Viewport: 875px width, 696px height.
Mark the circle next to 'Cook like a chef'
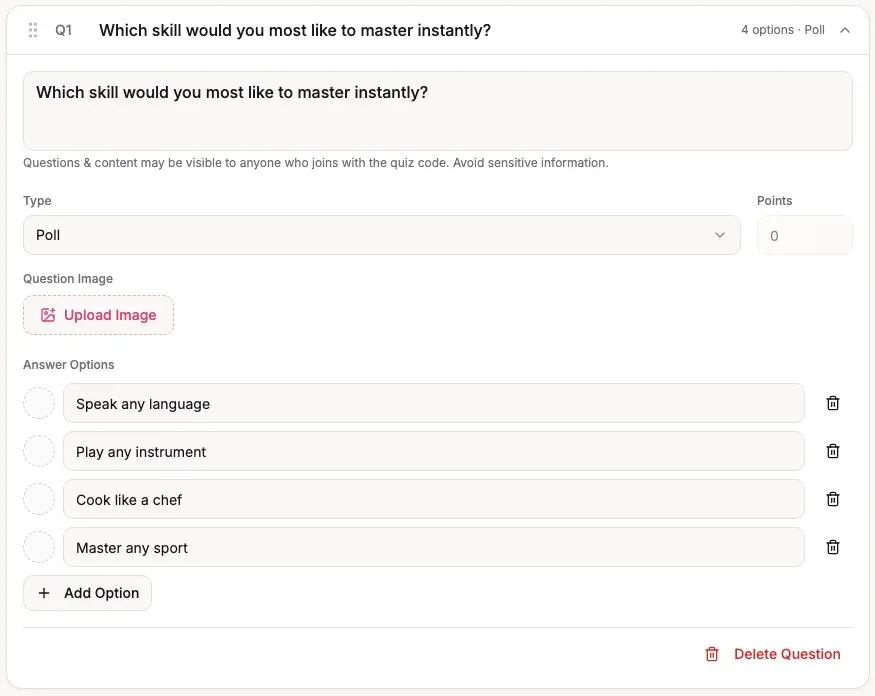[x=39, y=499]
